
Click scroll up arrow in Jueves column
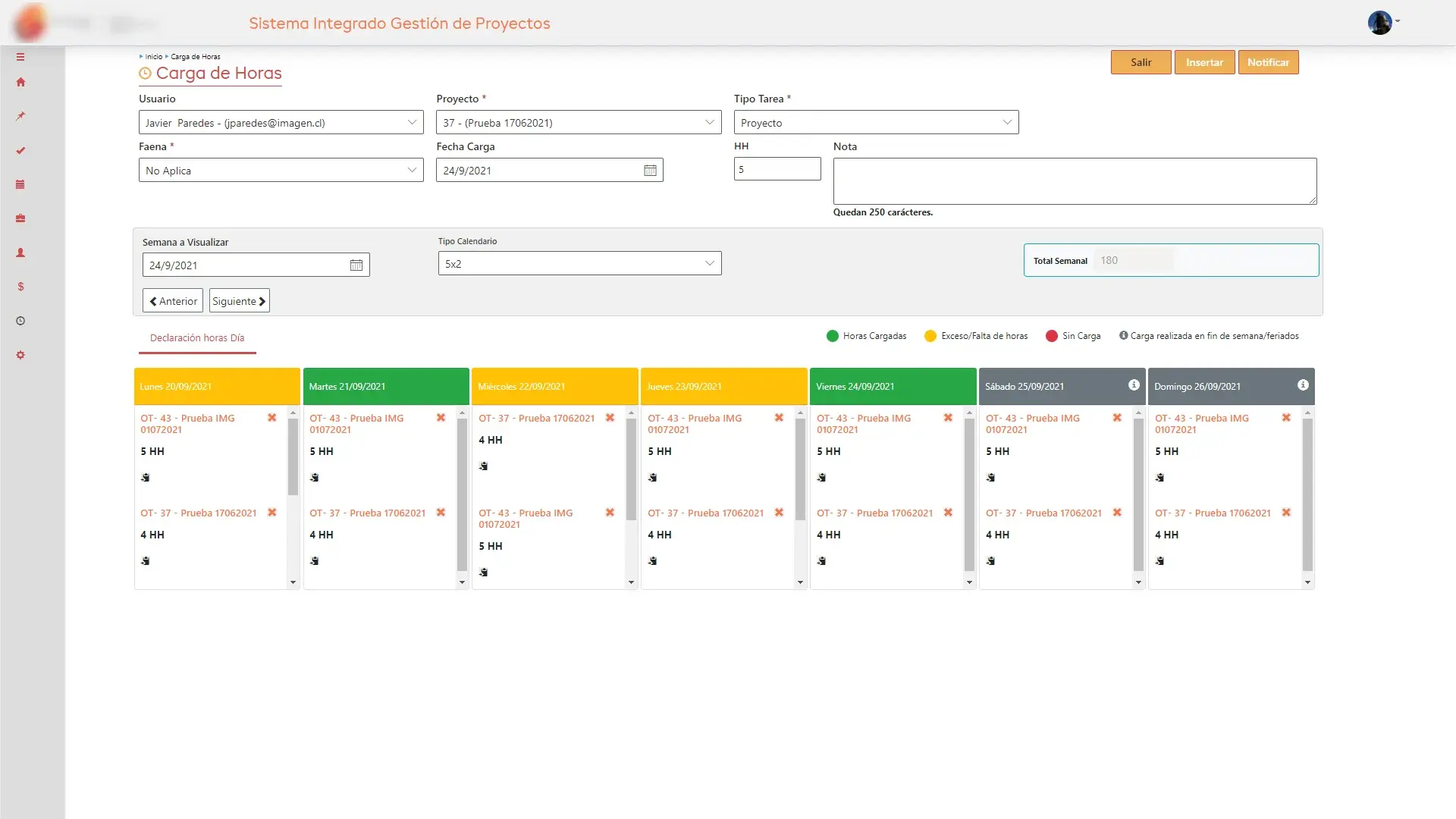pos(800,413)
